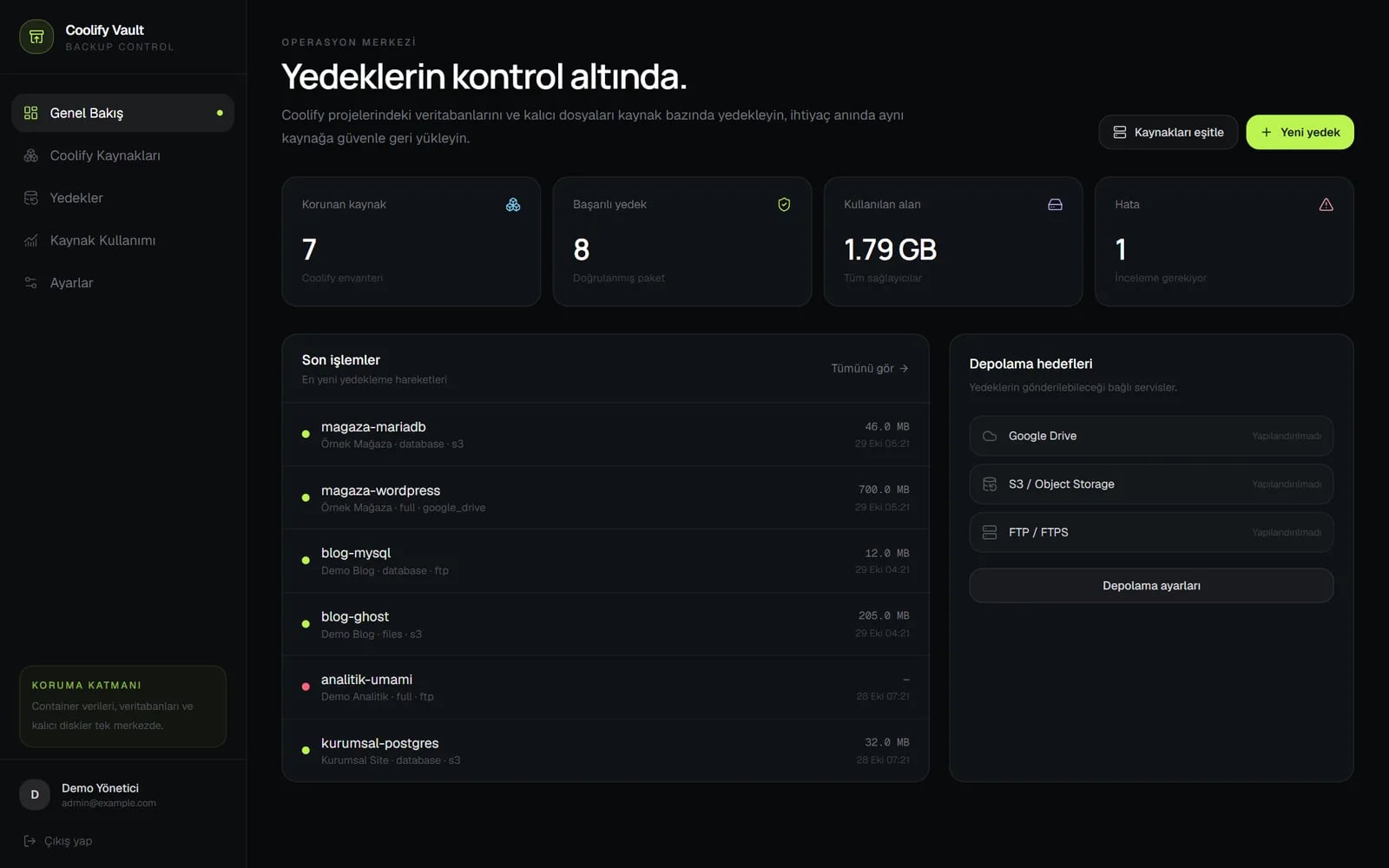Open the magaza-mariadb backup row
Screen dimensions: 1389x868
pyautogui.click(x=605, y=435)
